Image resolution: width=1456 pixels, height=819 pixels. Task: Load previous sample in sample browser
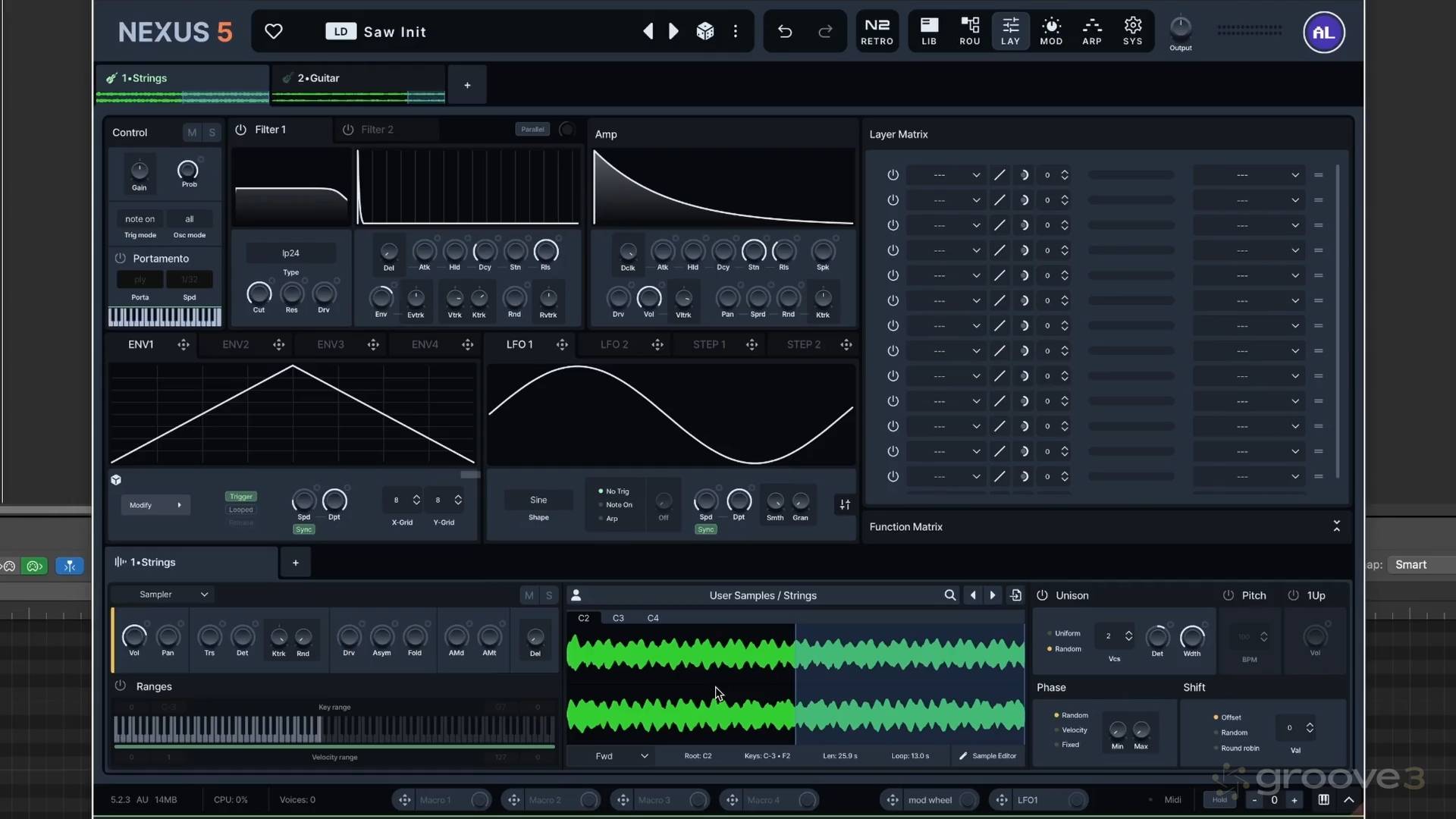(x=973, y=595)
